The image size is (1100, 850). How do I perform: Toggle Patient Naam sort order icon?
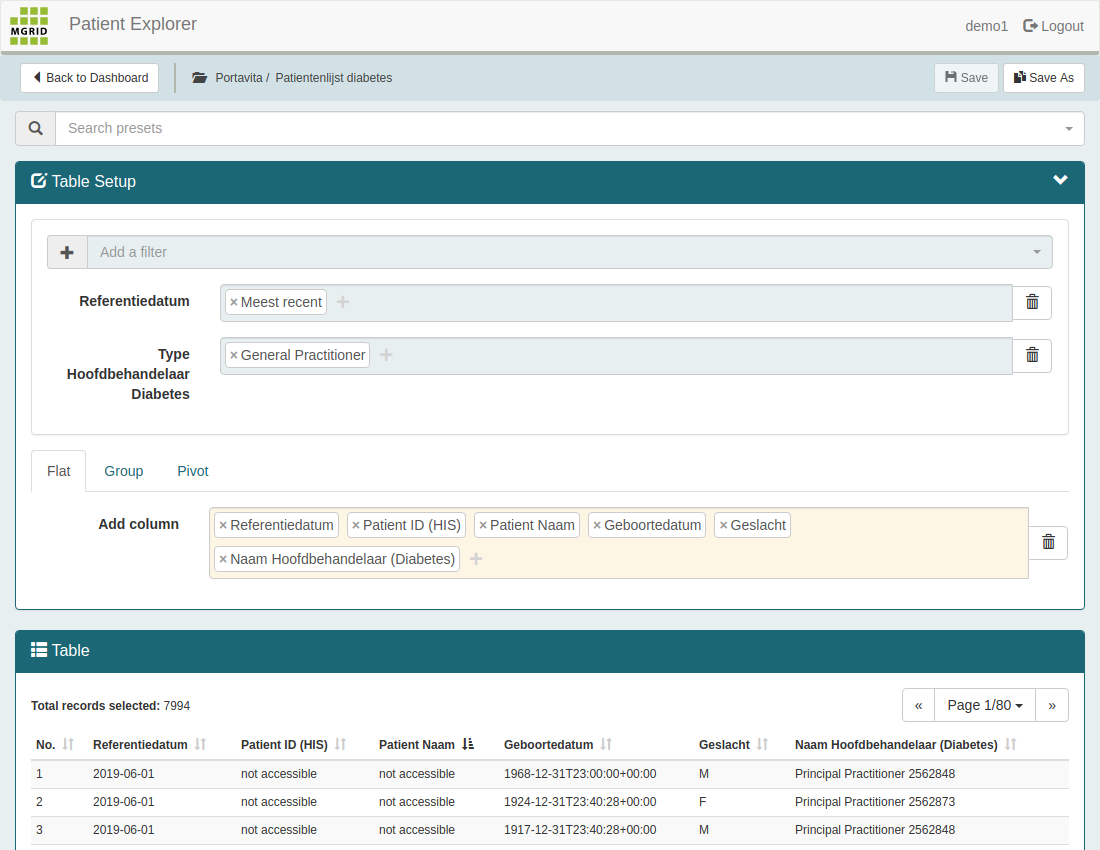(468, 745)
